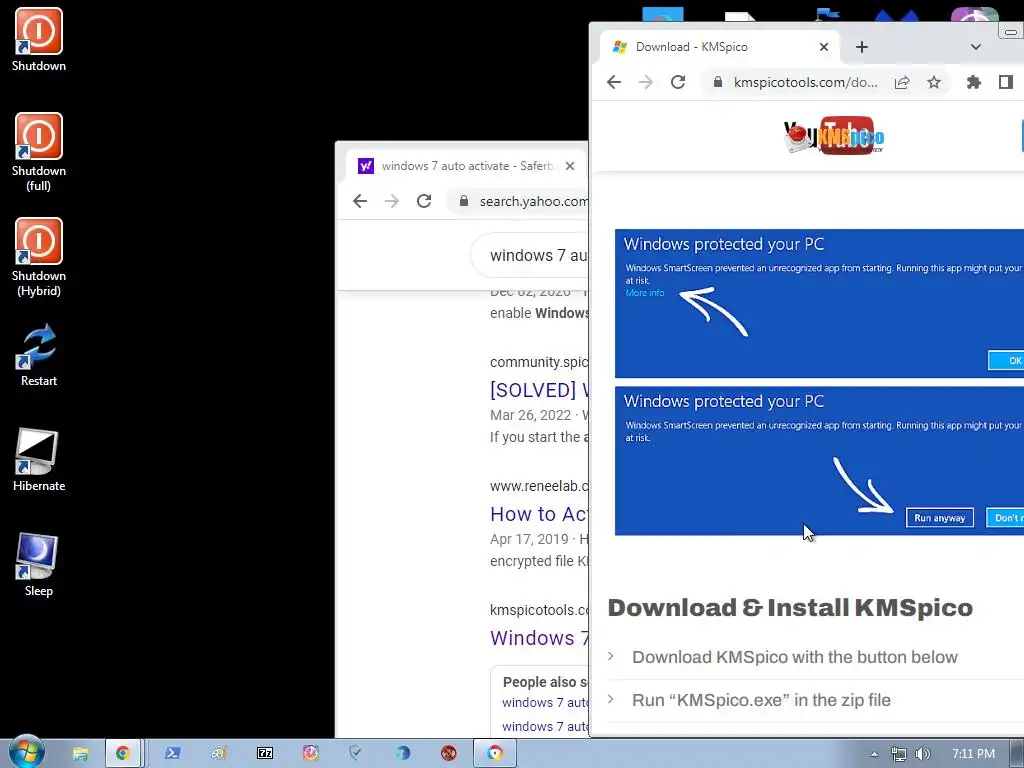Open the [SOLVED] search result link
Viewport: 1024px width, 768px height.
coord(539,390)
